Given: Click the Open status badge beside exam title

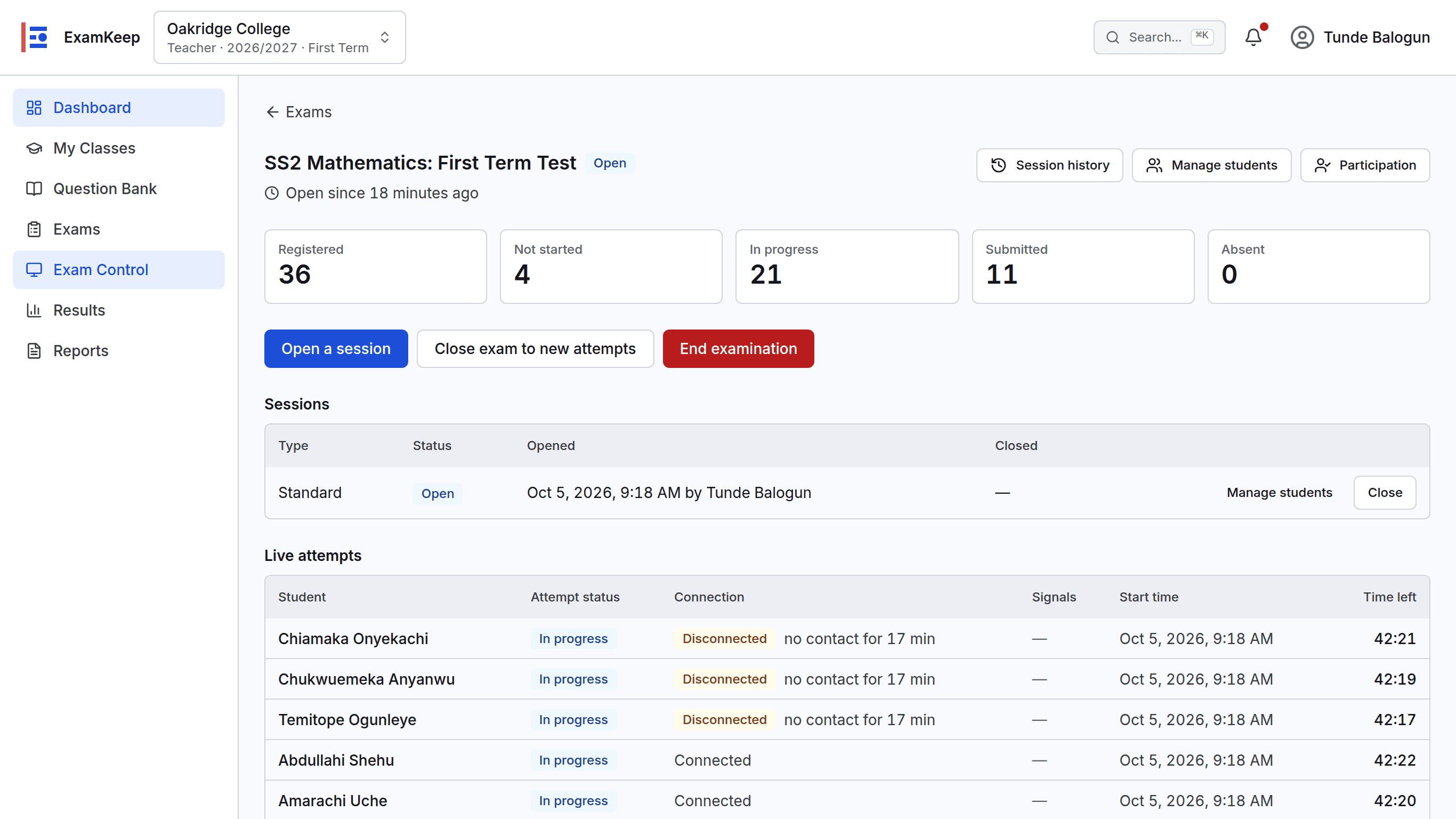Looking at the screenshot, I should point(609,163).
